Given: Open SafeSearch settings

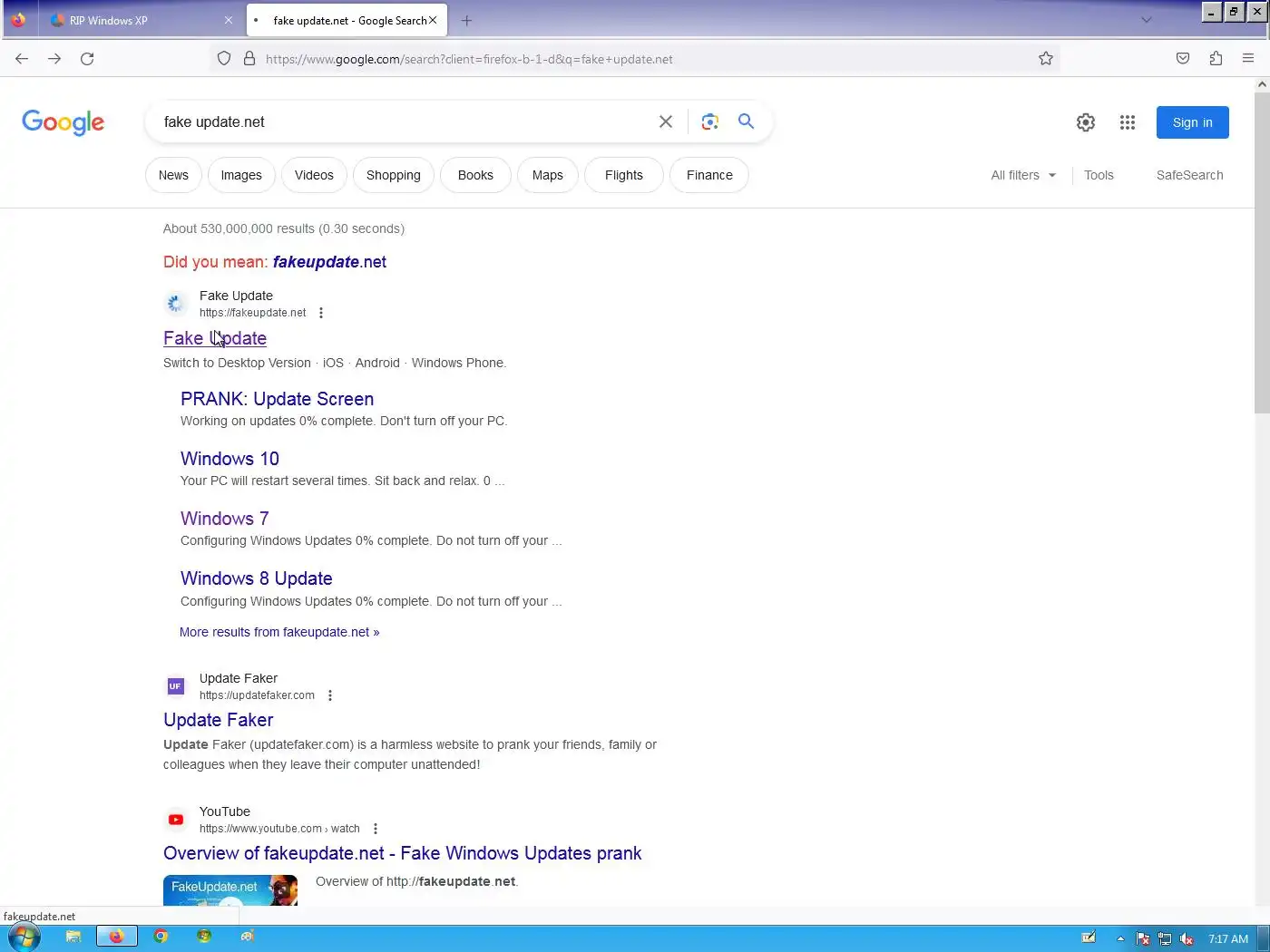Looking at the screenshot, I should pyautogui.click(x=1189, y=175).
